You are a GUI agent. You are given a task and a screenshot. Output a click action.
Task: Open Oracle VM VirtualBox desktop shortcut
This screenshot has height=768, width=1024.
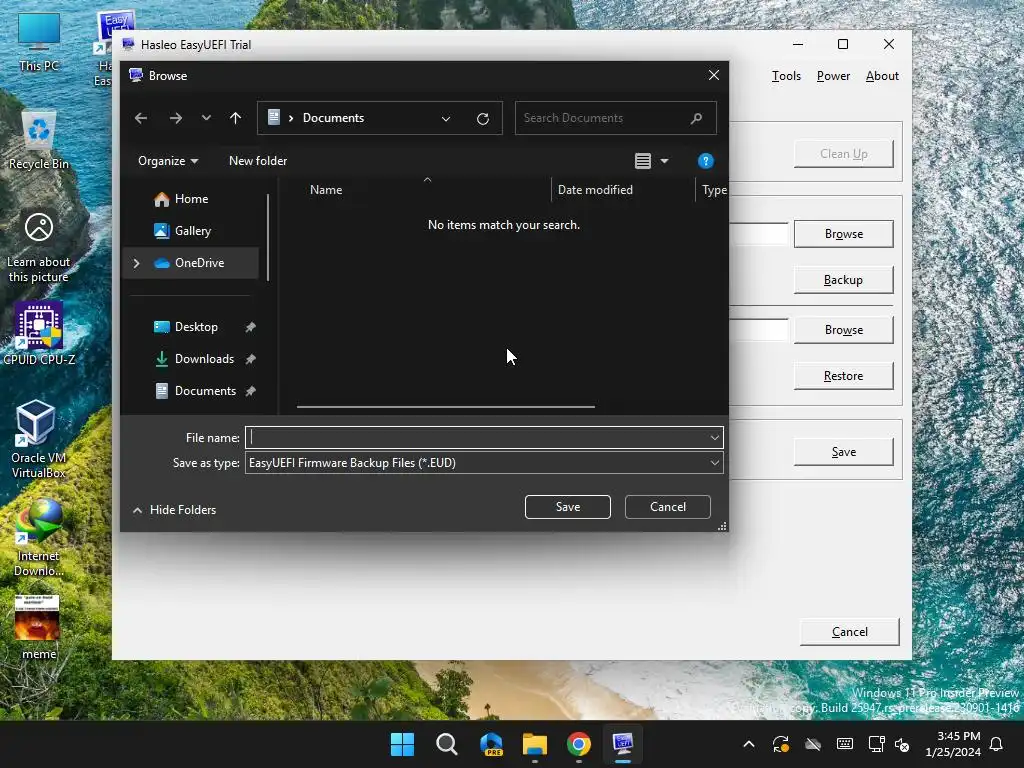point(38,439)
